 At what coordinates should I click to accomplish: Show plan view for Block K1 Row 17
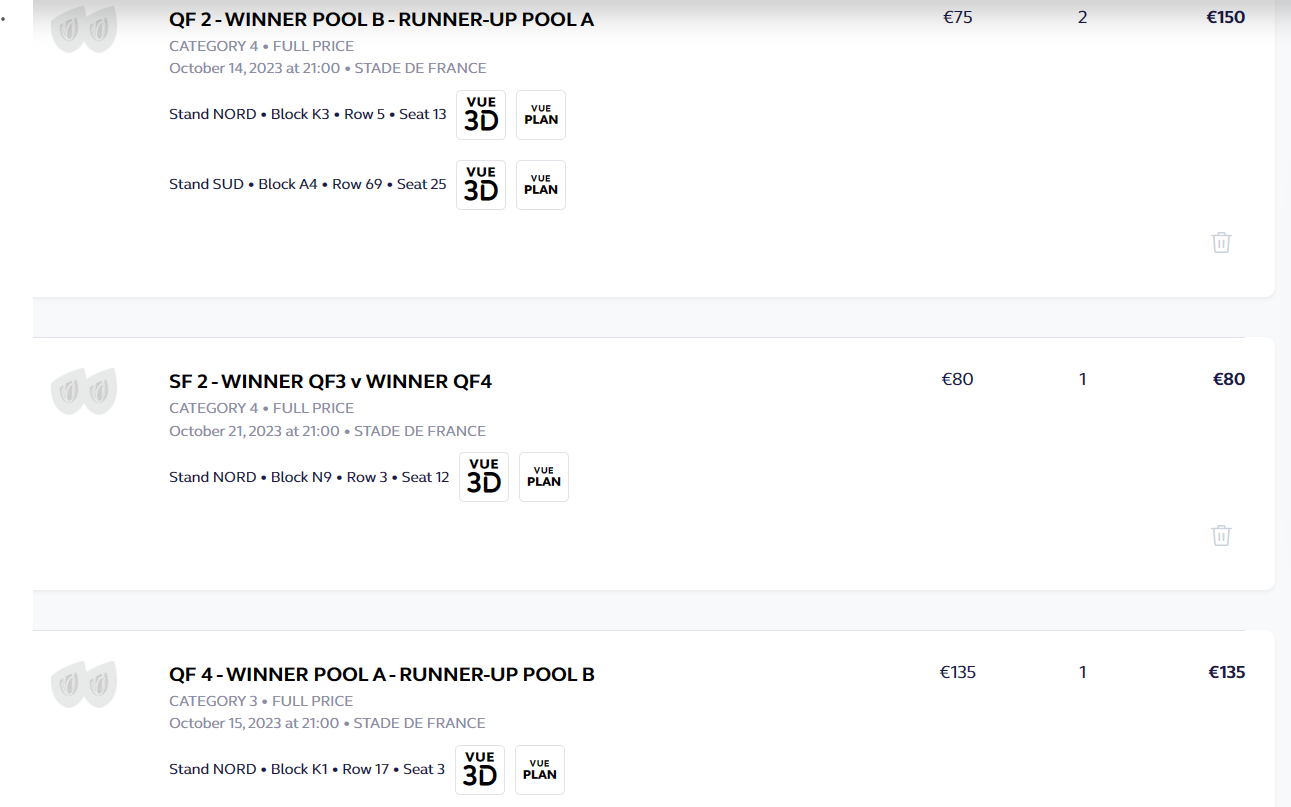540,770
